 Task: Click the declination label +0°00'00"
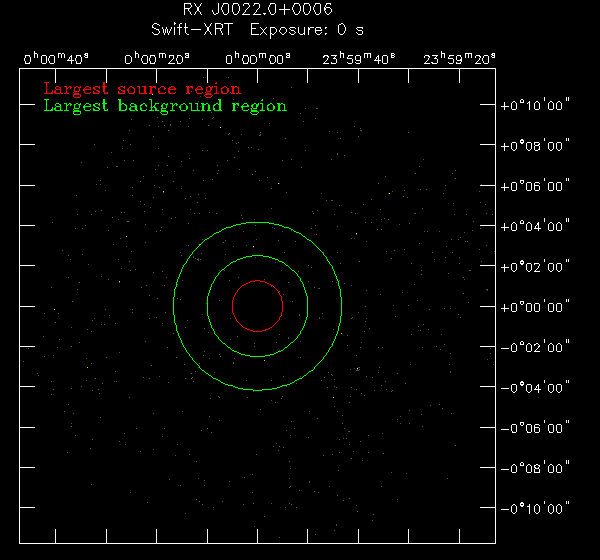coord(535,307)
